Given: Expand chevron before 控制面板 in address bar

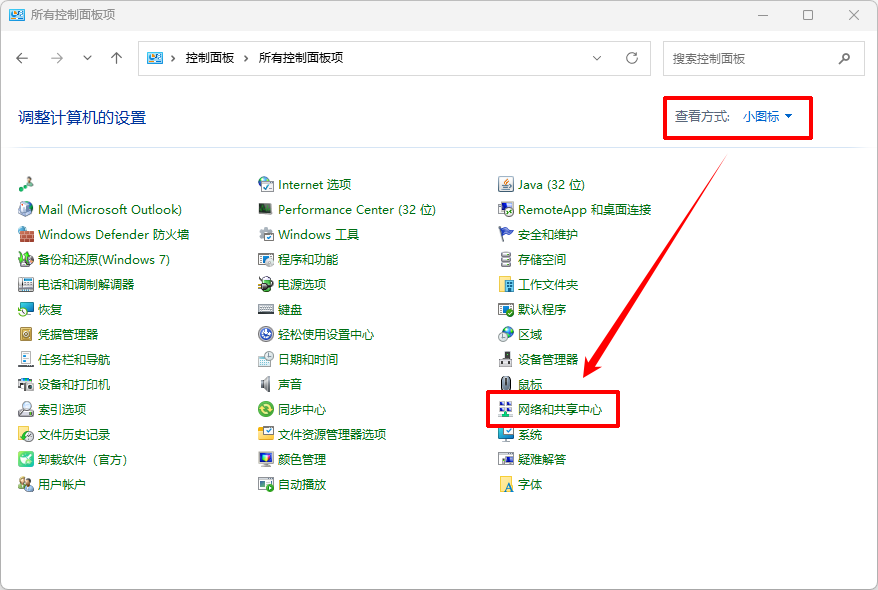Looking at the screenshot, I should coord(173,58).
